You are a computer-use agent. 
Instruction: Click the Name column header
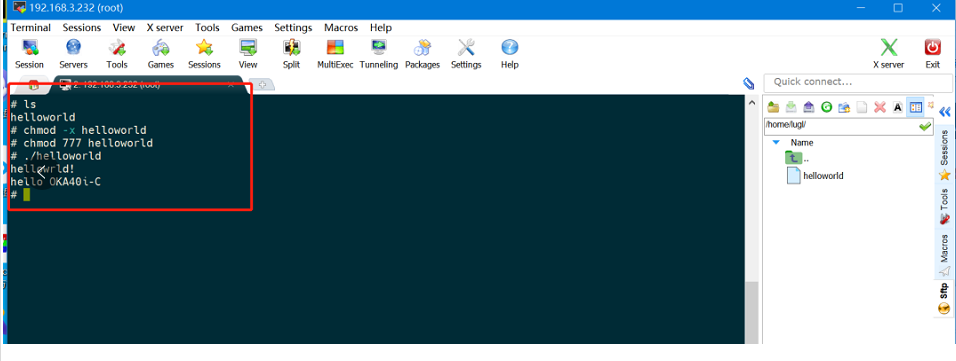coord(802,142)
